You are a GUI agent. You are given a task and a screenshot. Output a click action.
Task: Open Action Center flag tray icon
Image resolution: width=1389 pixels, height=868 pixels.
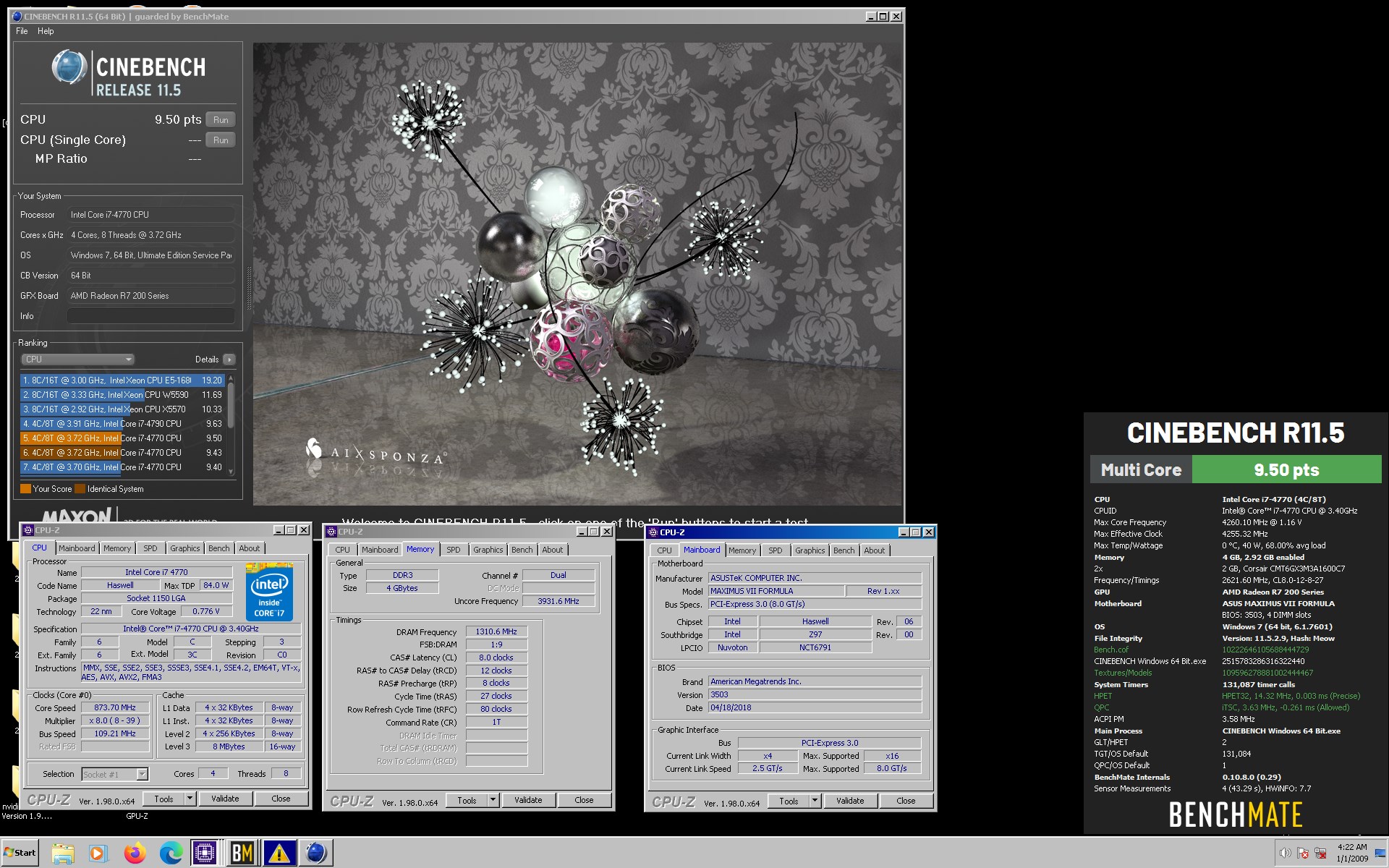pos(1303,853)
